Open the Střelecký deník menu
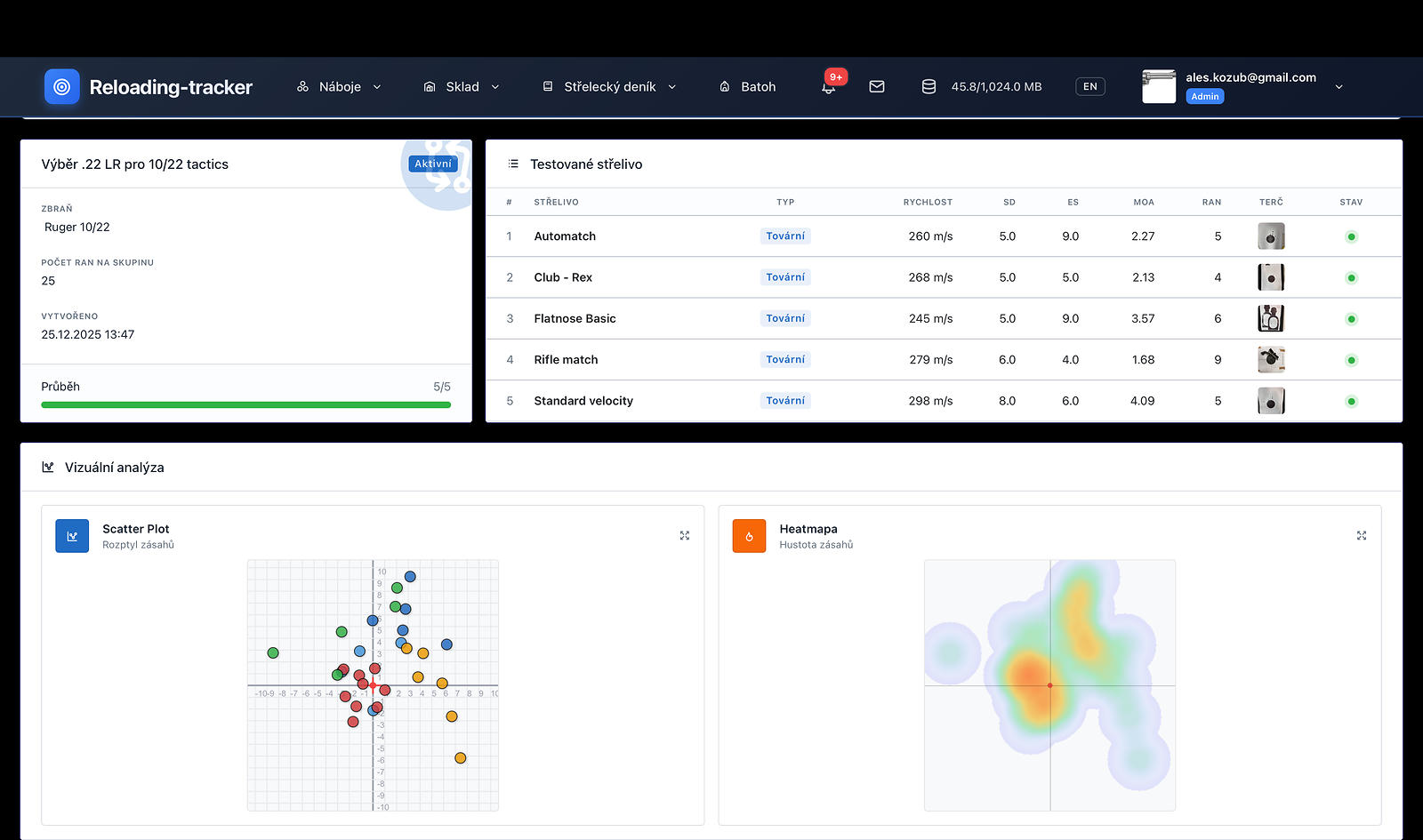Viewport: 1423px width, 840px height. coord(609,87)
